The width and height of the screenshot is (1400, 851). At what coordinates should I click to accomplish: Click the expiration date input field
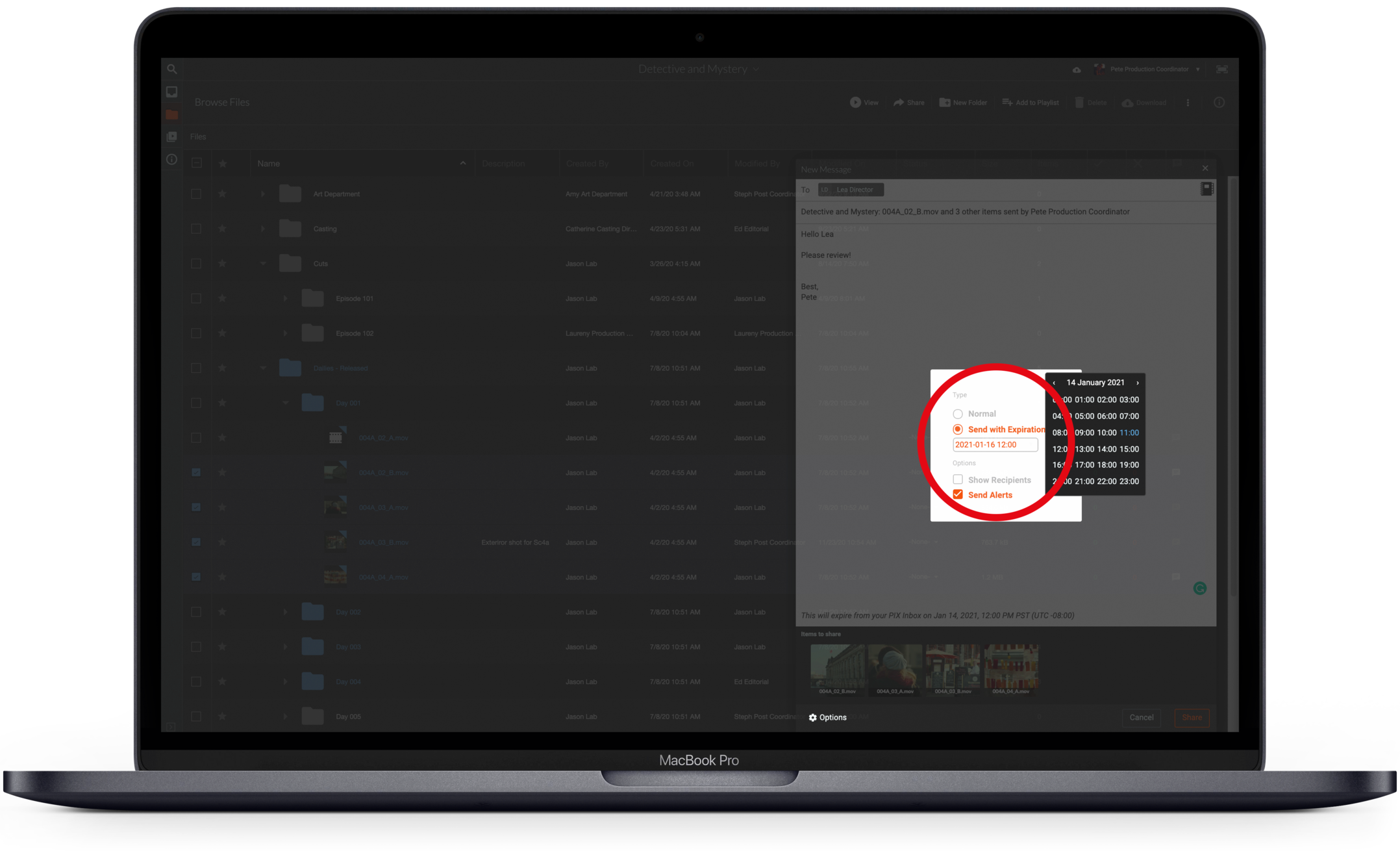point(995,445)
